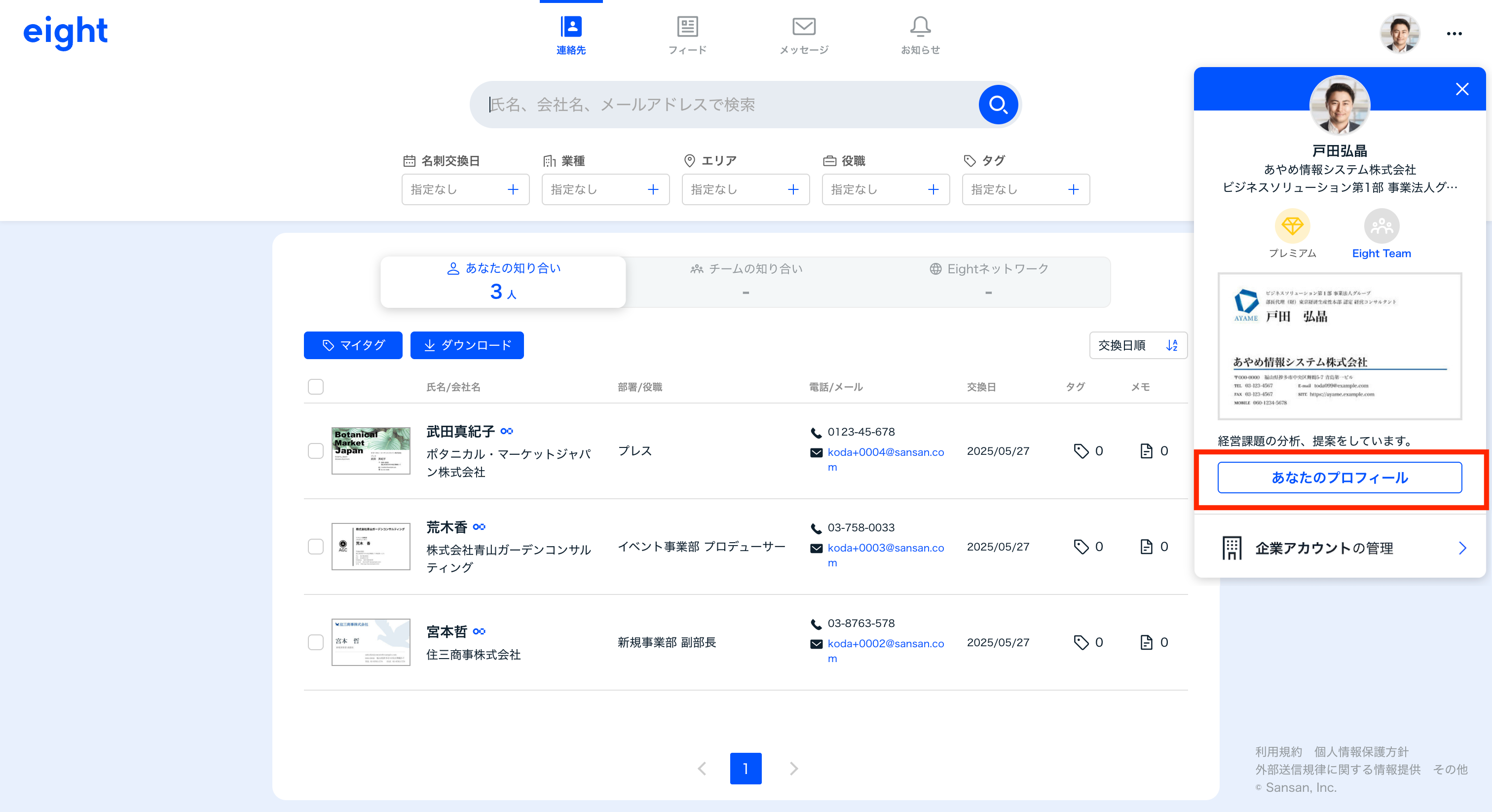Select all contacts via header checkbox
1492x812 pixels.
click(x=316, y=386)
